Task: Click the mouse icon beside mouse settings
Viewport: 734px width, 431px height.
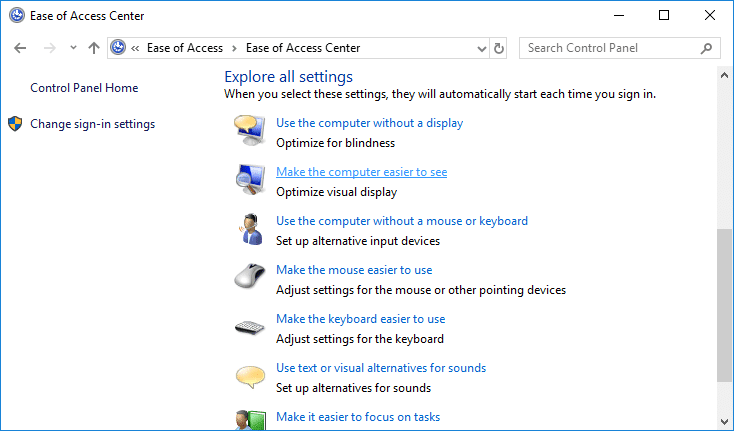Action: coord(248,278)
